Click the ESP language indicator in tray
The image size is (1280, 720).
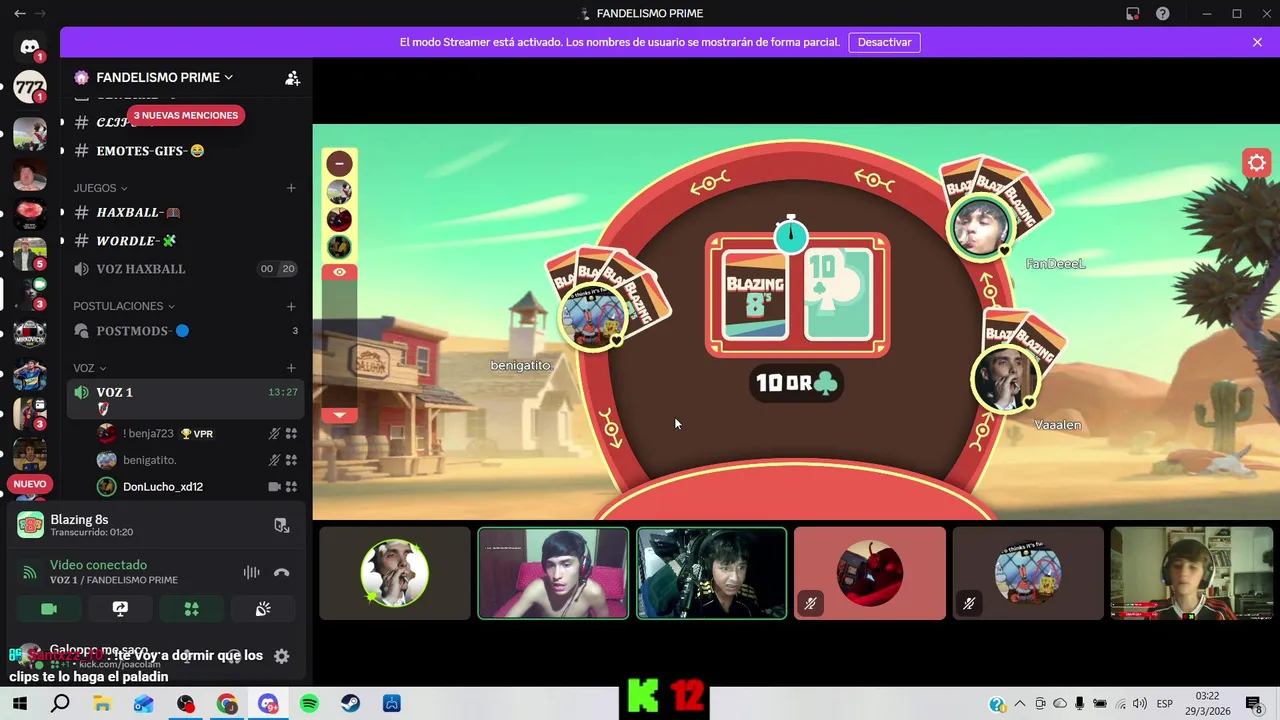[x=1165, y=704]
